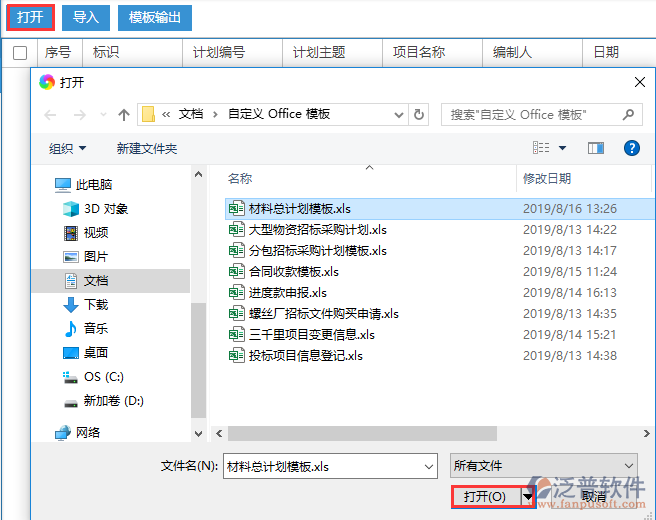This screenshot has height=520, width=656.
Task: Click the 文档 breadcrumb in address bar
Action: click(x=191, y=114)
